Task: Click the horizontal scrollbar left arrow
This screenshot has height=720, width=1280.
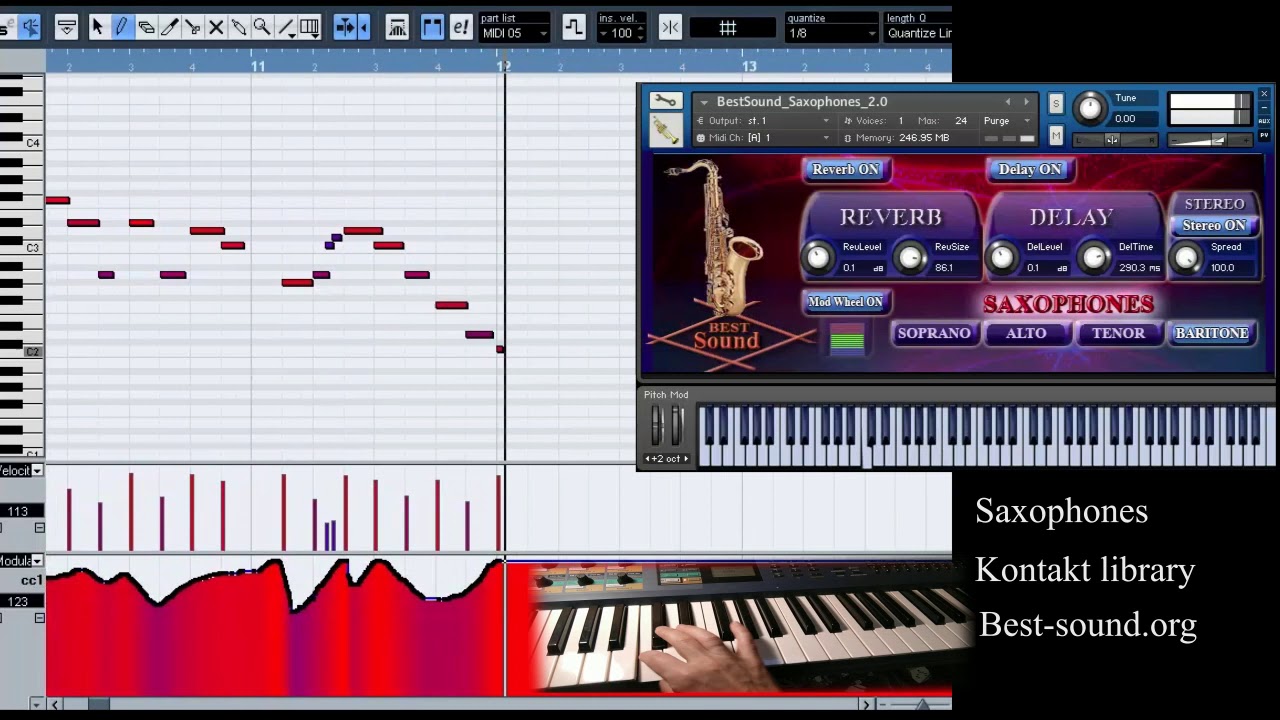Action: (x=55, y=704)
